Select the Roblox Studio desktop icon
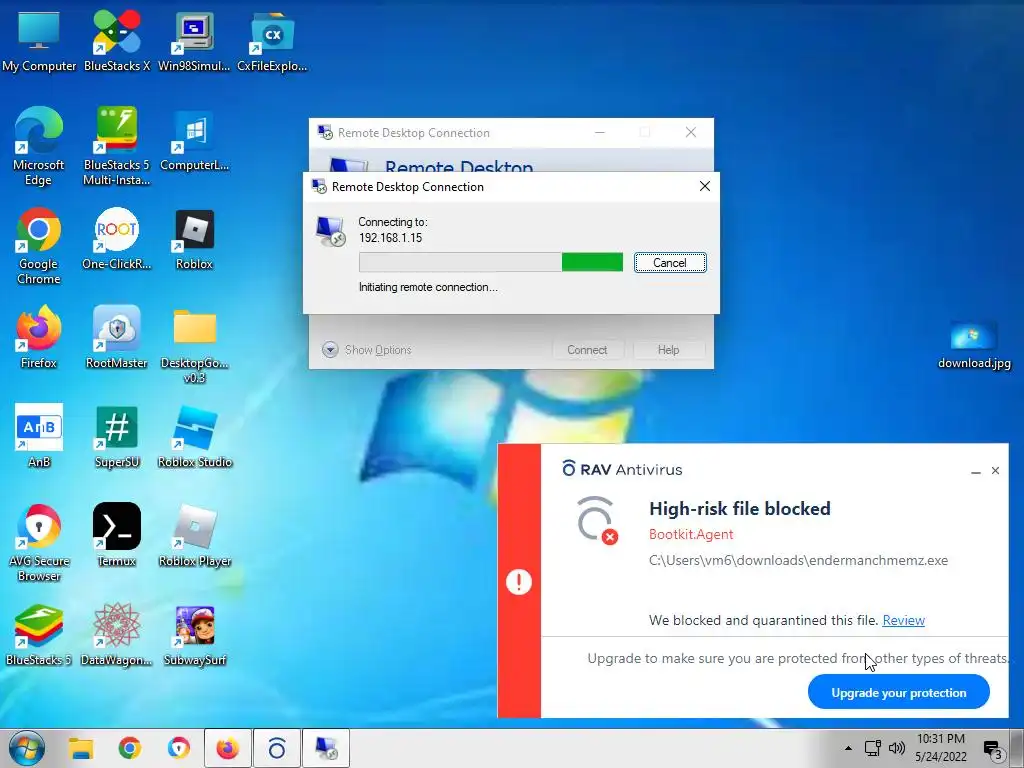Image resolution: width=1024 pixels, height=768 pixels. (x=194, y=436)
